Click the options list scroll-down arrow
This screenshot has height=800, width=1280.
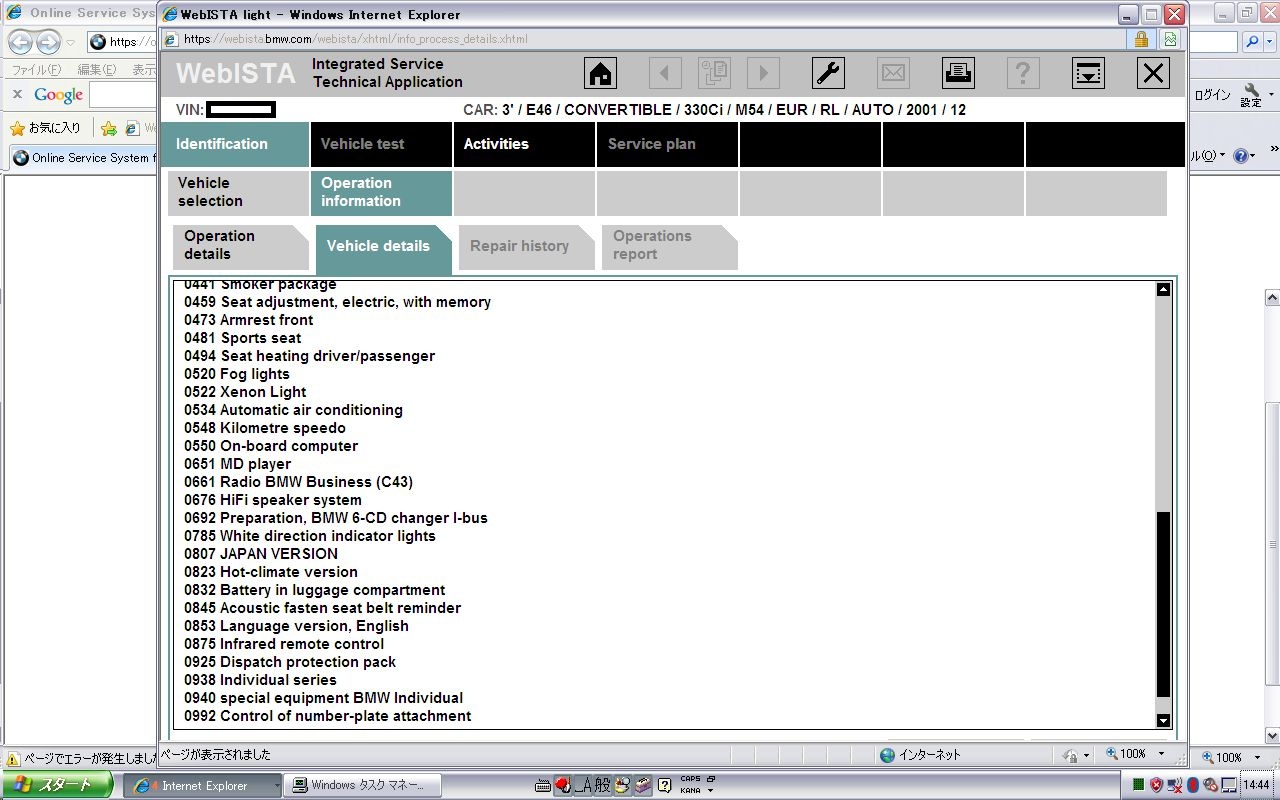pyautogui.click(x=1163, y=720)
